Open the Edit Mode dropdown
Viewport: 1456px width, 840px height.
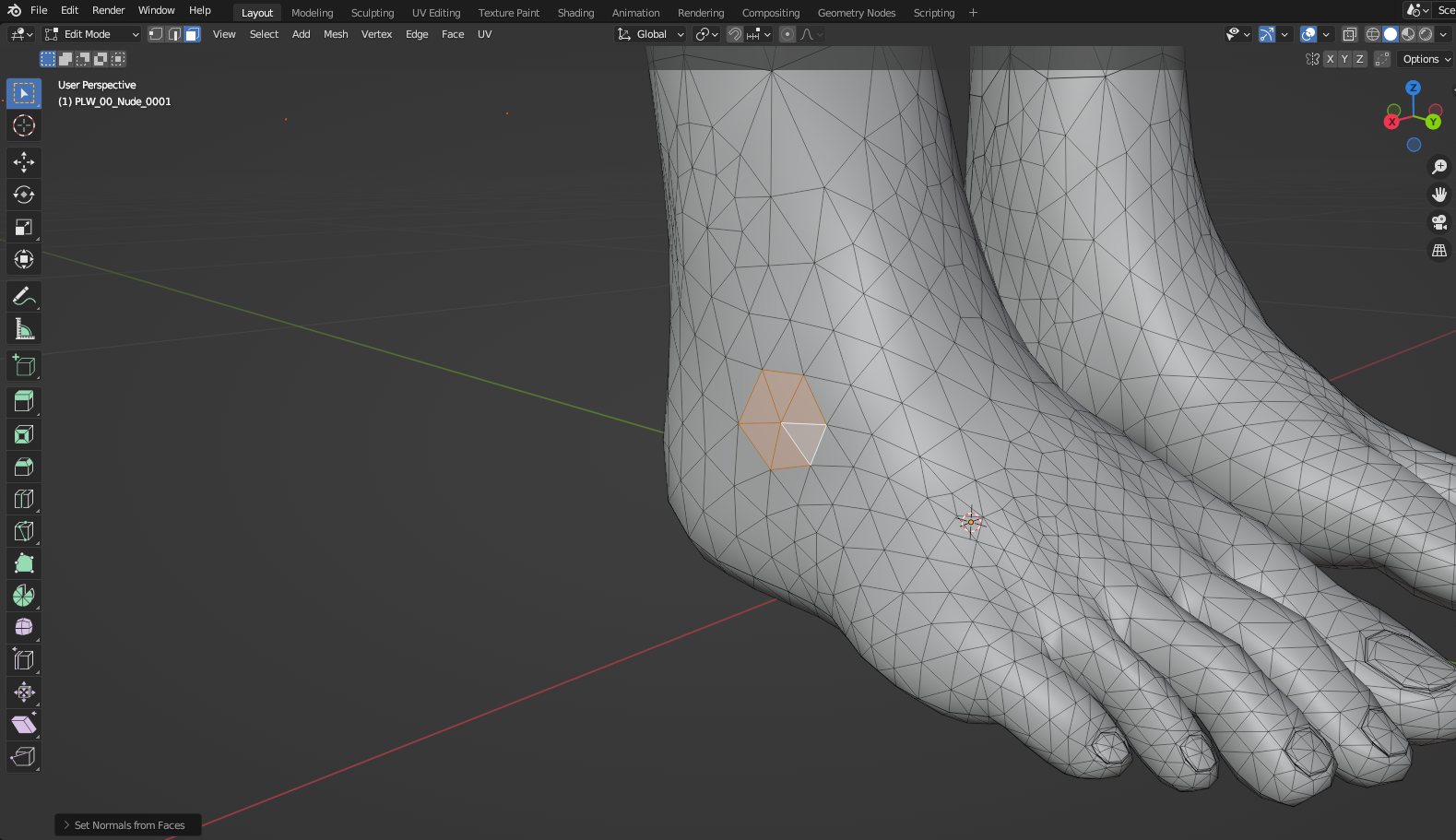[92, 34]
